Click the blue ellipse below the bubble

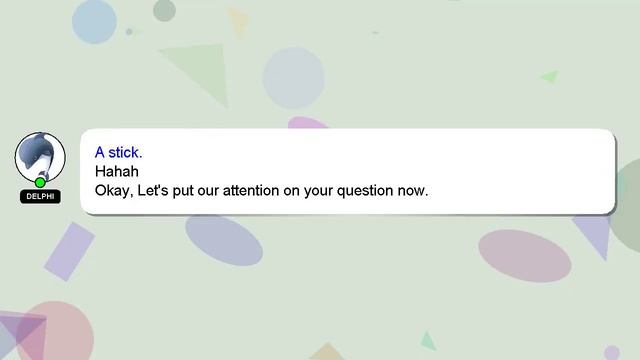point(224,240)
